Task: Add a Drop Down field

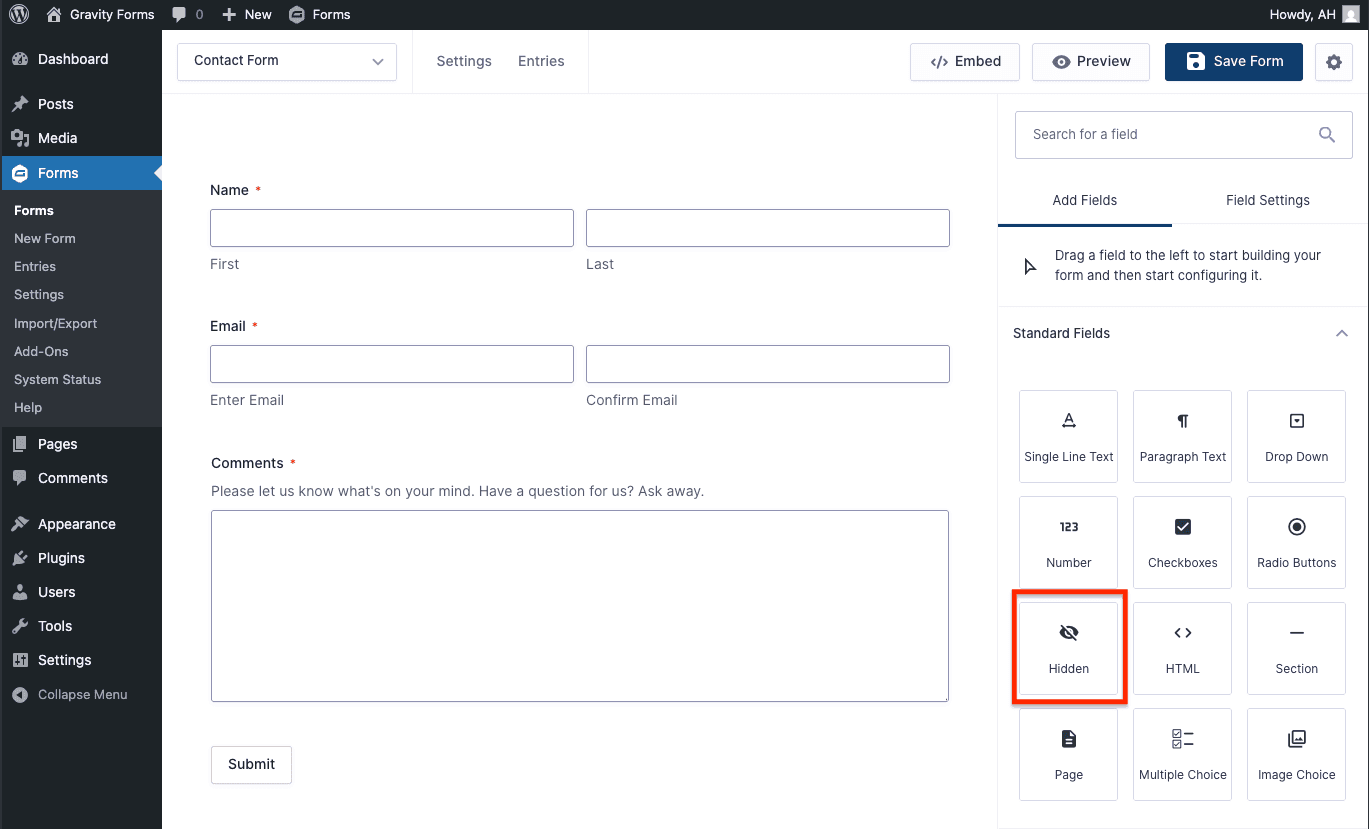Action: point(1296,436)
